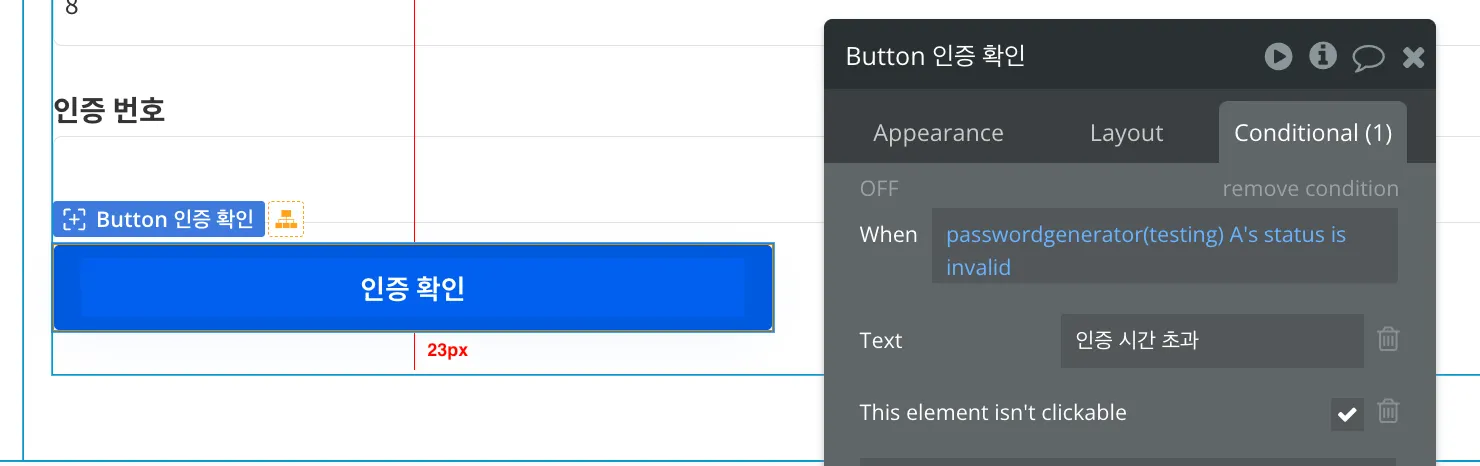Click the panel title Button 인증 확인
This screenshot has height=466, width=1480.
tap(935, 57)
